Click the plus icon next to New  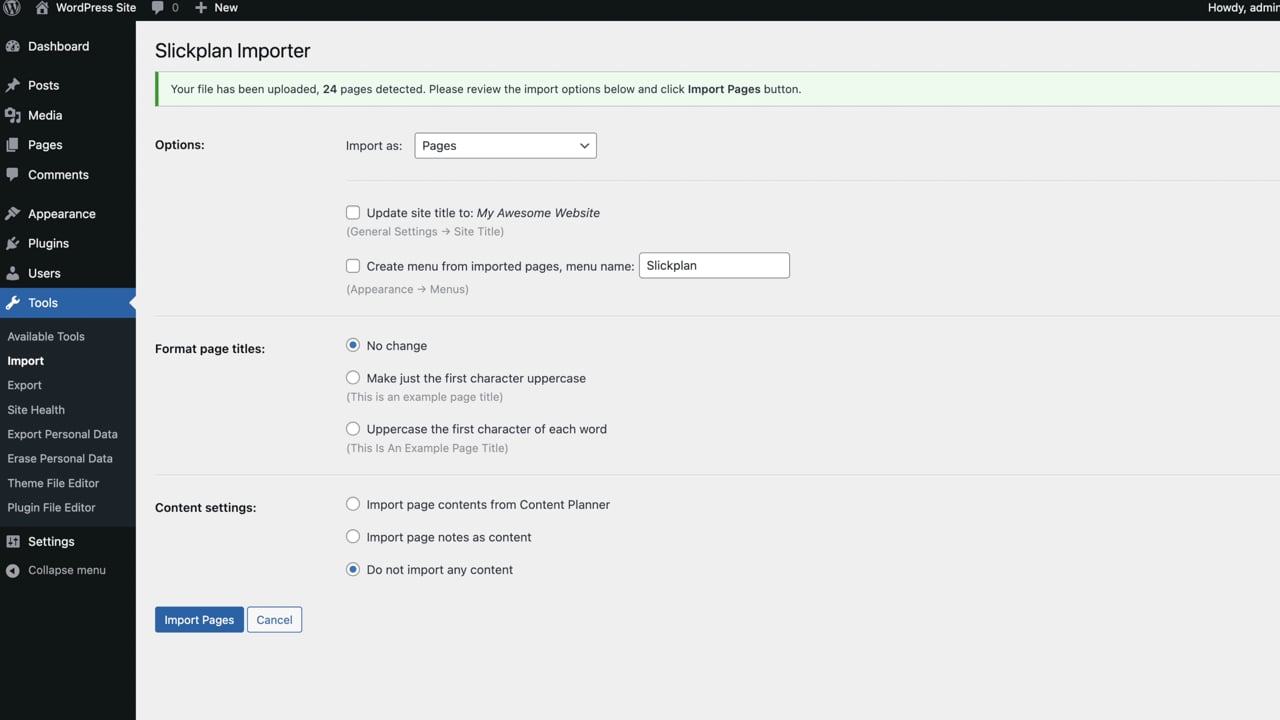click(201, 7)
